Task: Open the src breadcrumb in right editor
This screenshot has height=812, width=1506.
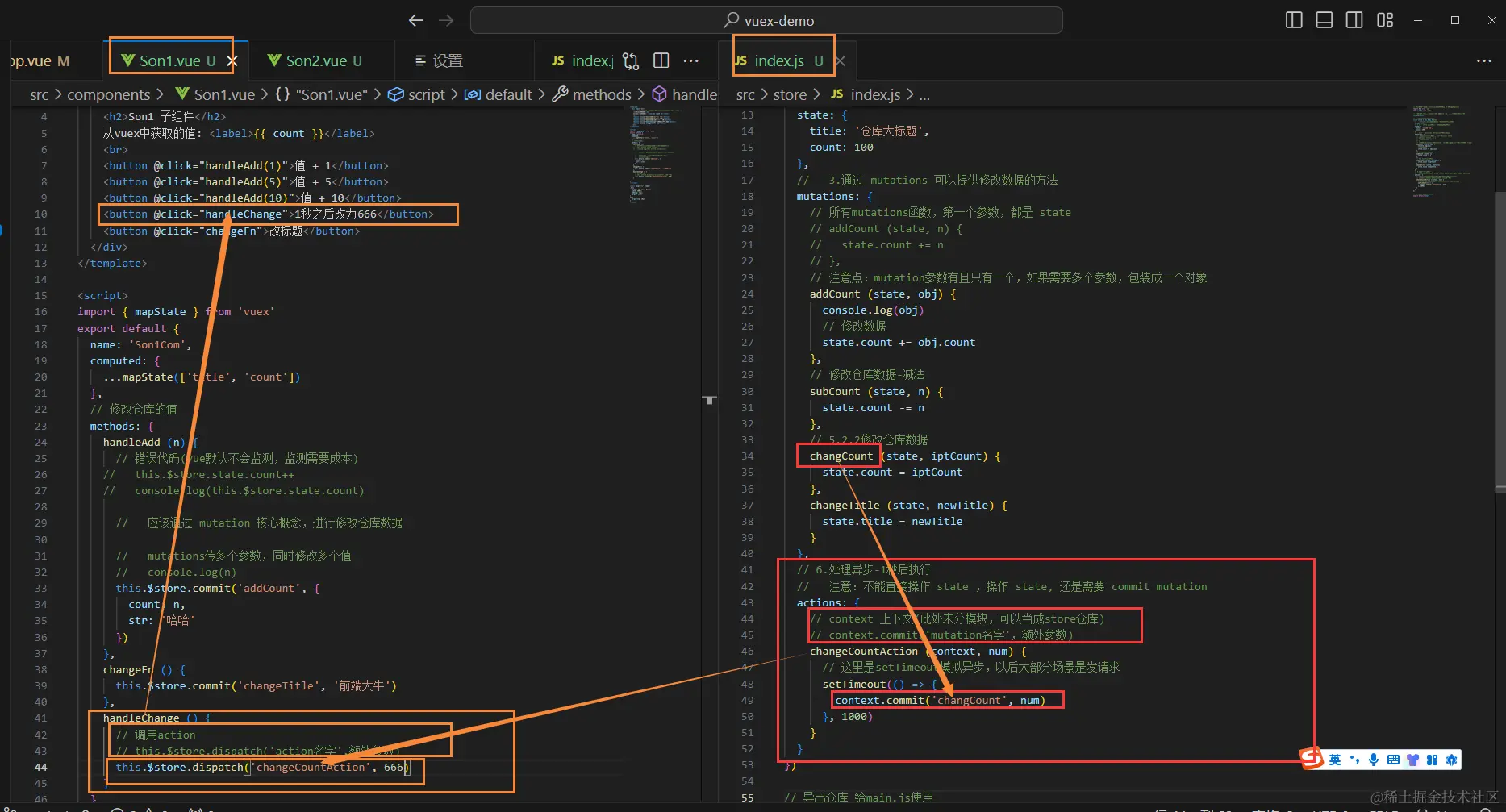Action: point(745,94)
